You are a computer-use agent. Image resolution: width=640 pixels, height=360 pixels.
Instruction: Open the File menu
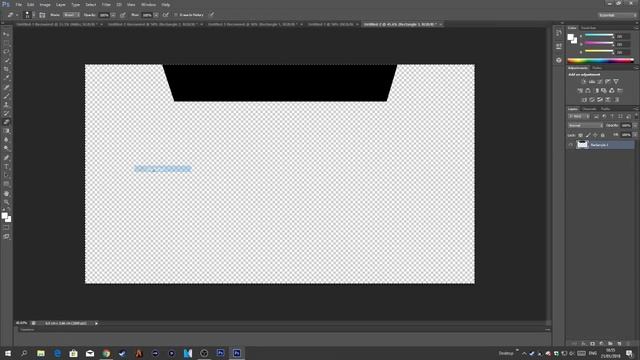click(x=19, y=5)
